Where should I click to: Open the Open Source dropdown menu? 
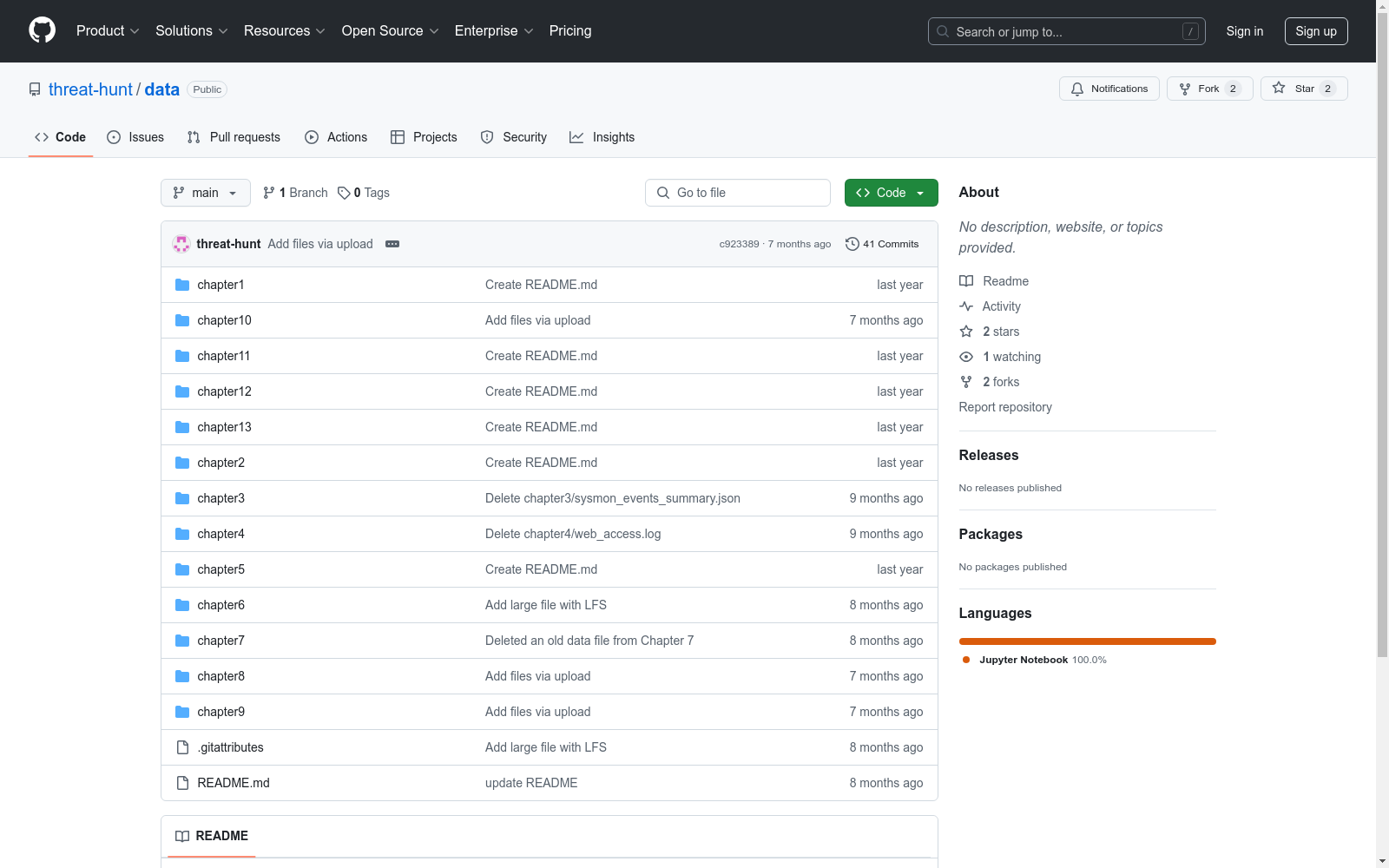(391, 31)
